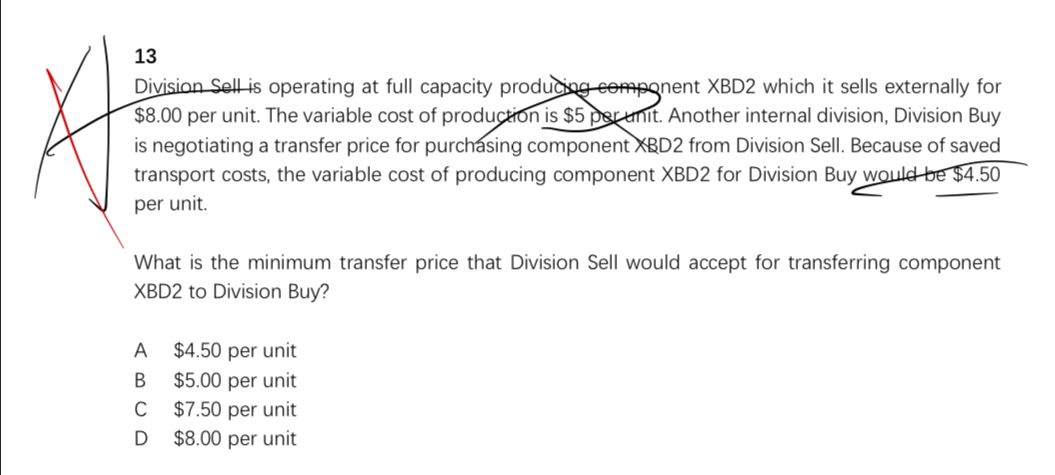Click the '$5.00 per unit' answer choice text
The image size is (1055, 475).
[234, 380]
